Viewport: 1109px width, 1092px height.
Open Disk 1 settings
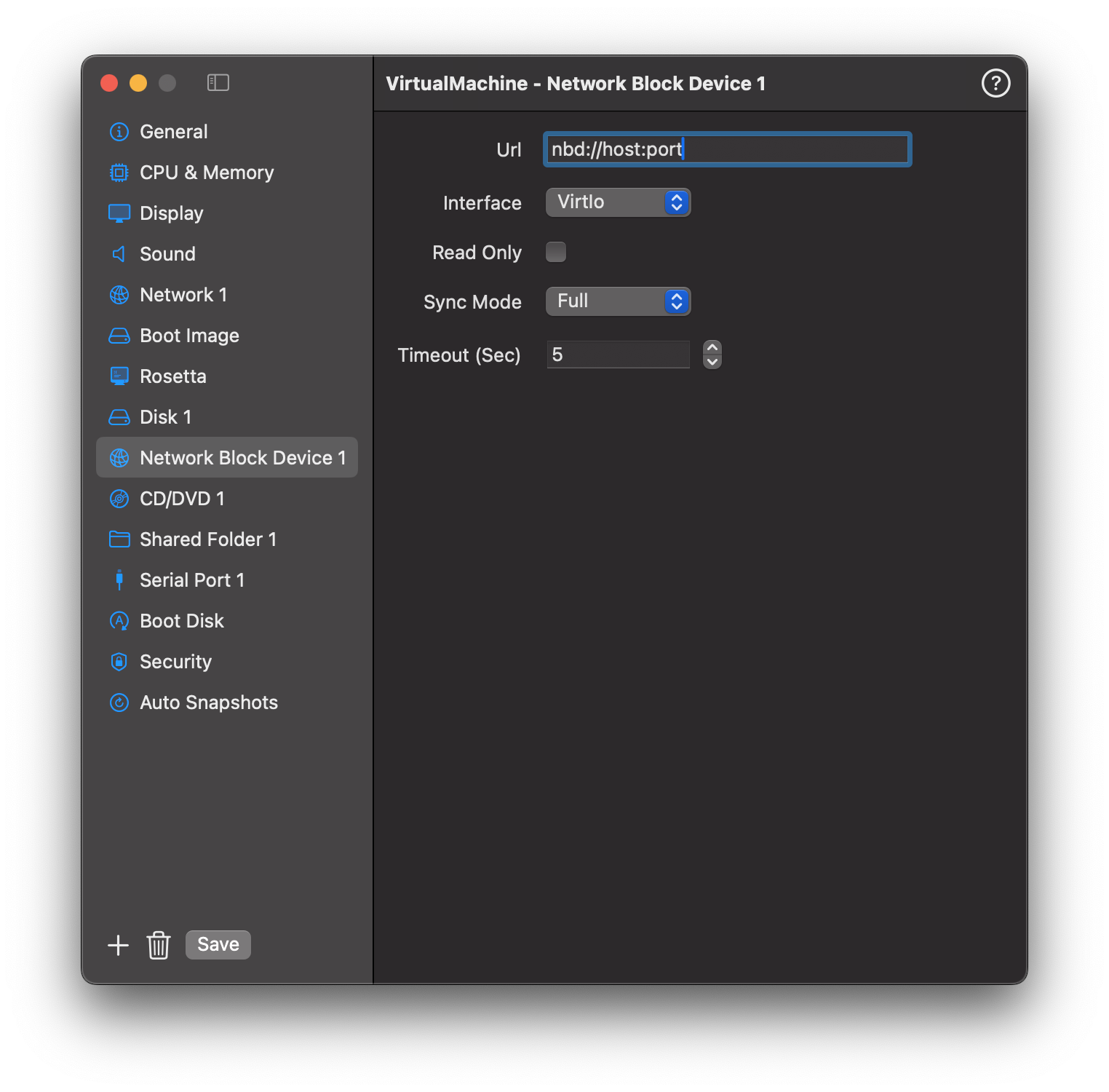pyautogui.click(x=165, y=417)
